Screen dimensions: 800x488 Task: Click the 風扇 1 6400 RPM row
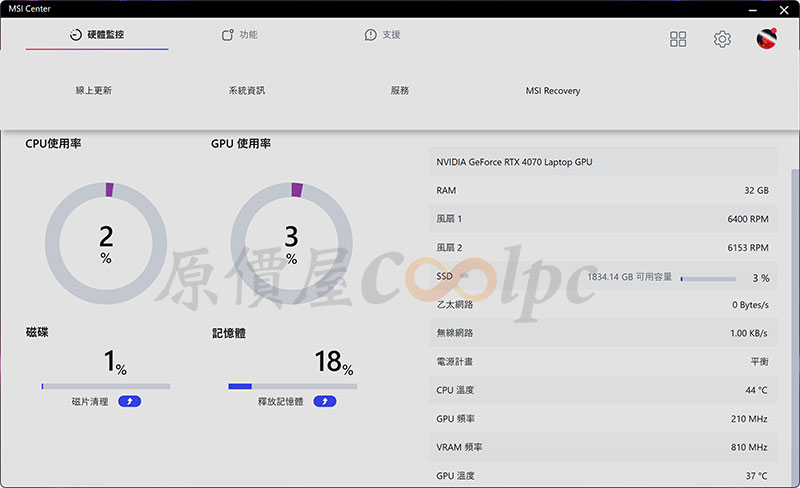tap(603, 219)
